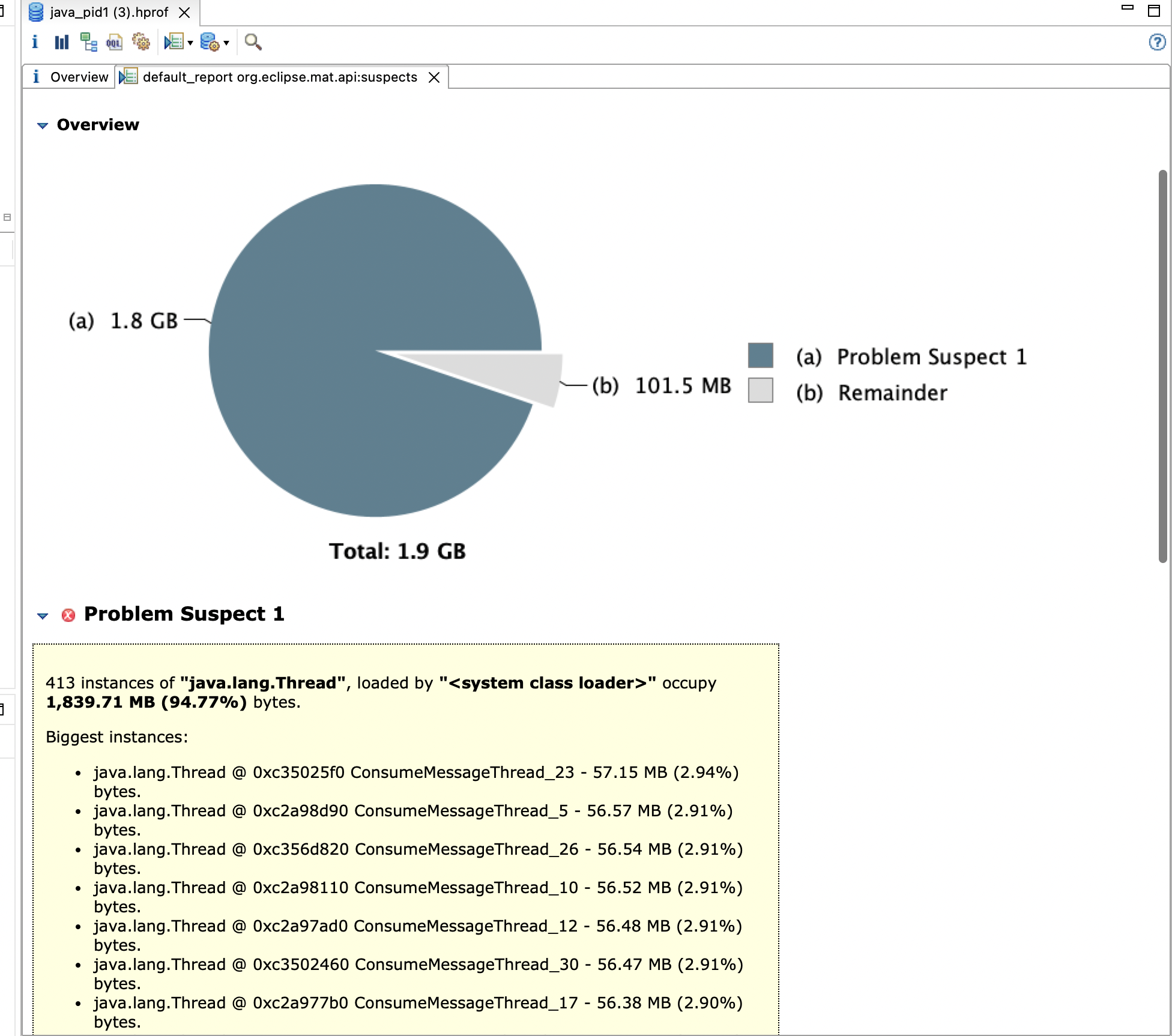Screen dimensions: 1172x1036
Task: Maximize the editor pane
Action: click(x=1154, y=10)
